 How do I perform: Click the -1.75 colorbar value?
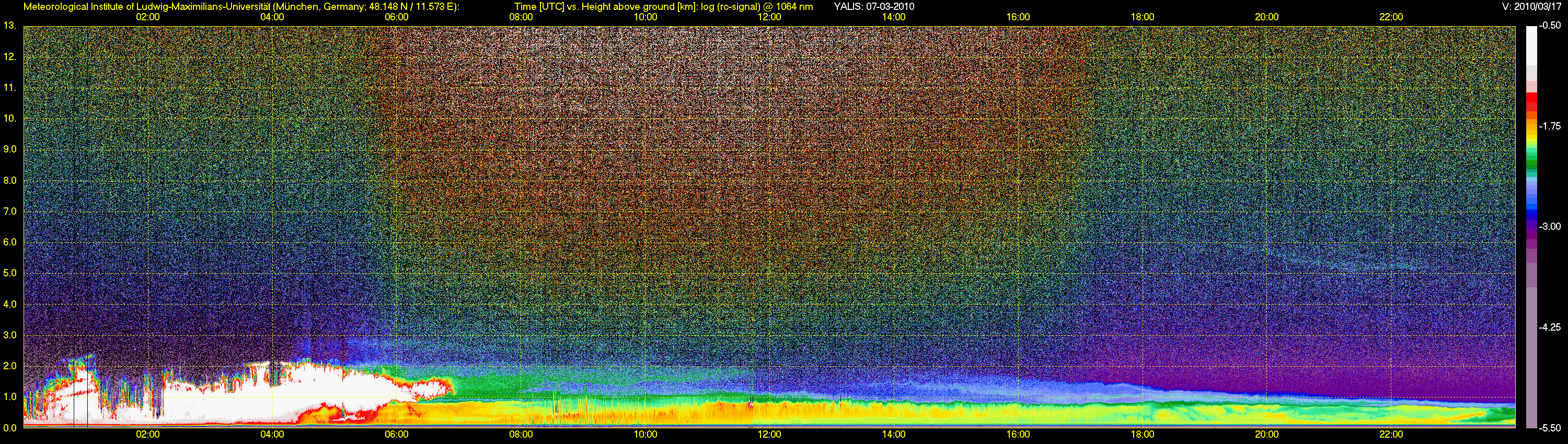point(1550,126)
